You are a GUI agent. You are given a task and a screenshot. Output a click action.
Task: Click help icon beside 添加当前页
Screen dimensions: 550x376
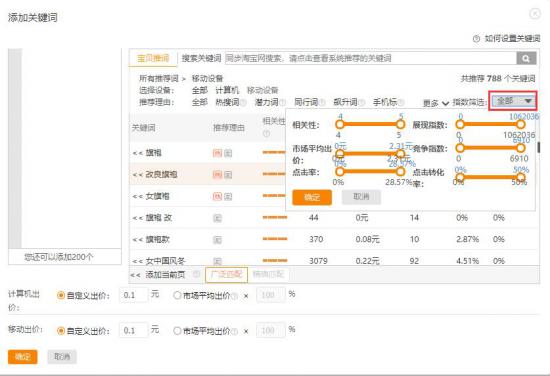click(x=197, y=274)
